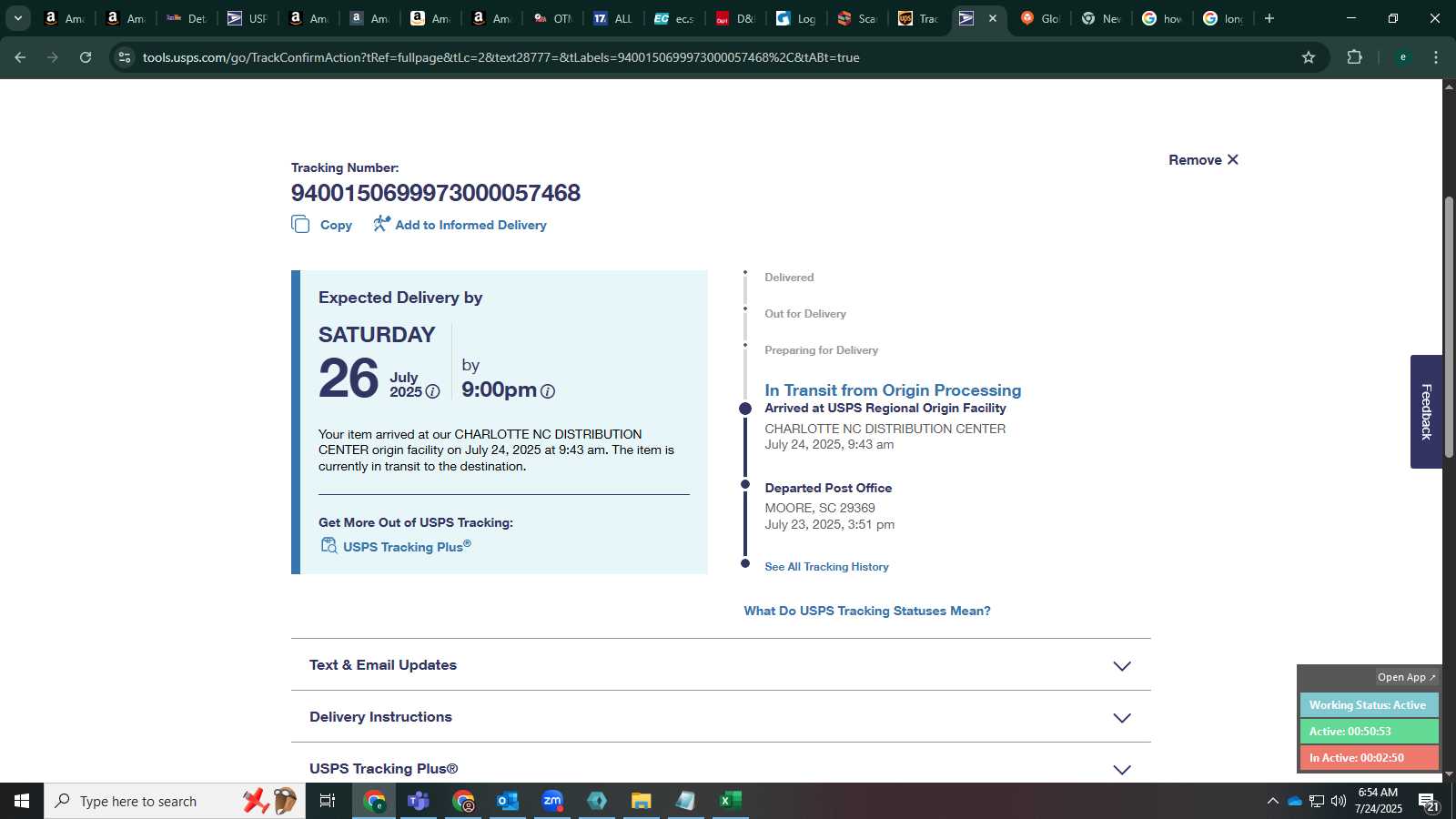Open Outlook from the taskbar

(508, 801)
